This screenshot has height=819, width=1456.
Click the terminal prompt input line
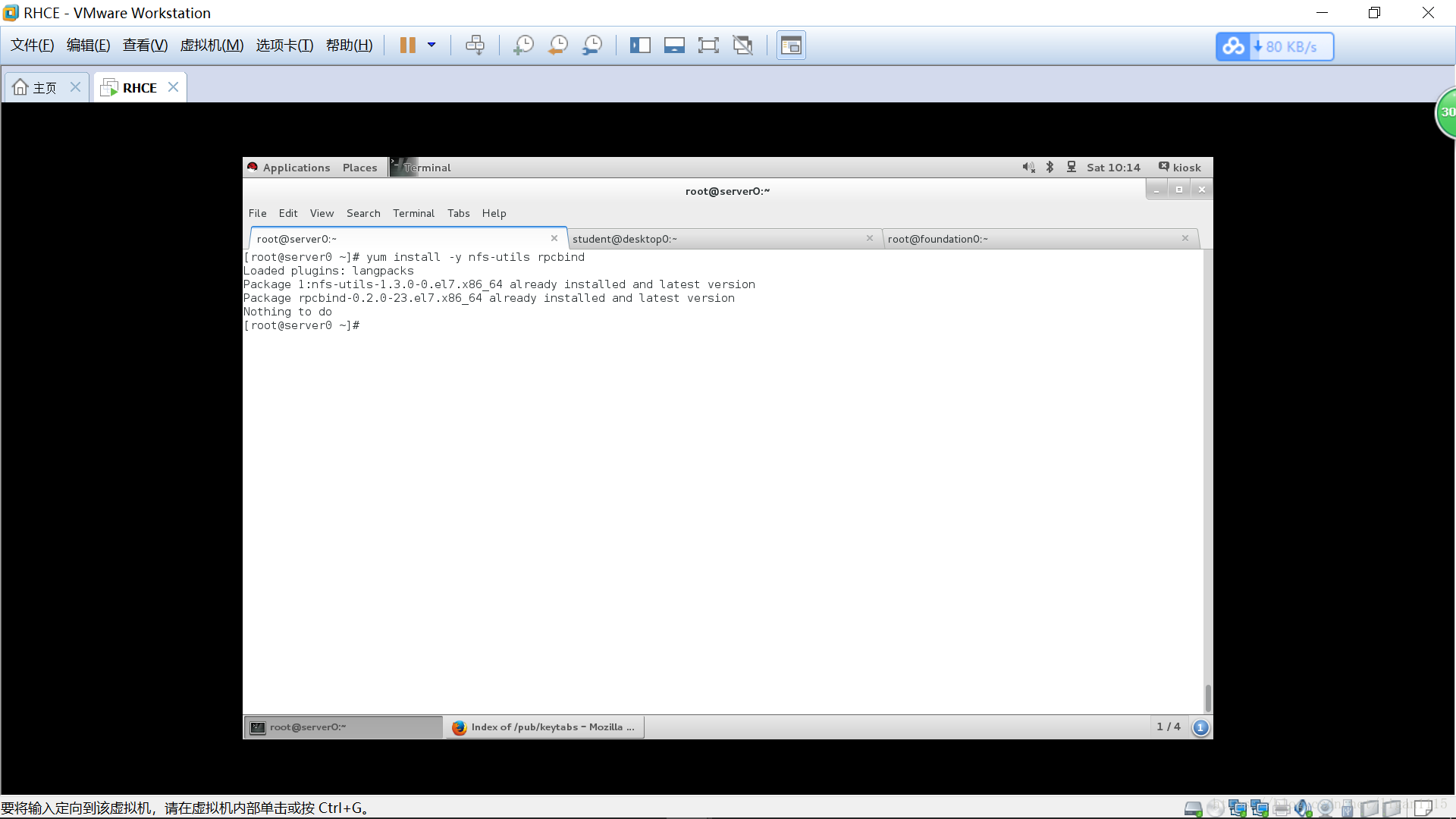pos(723,325)
